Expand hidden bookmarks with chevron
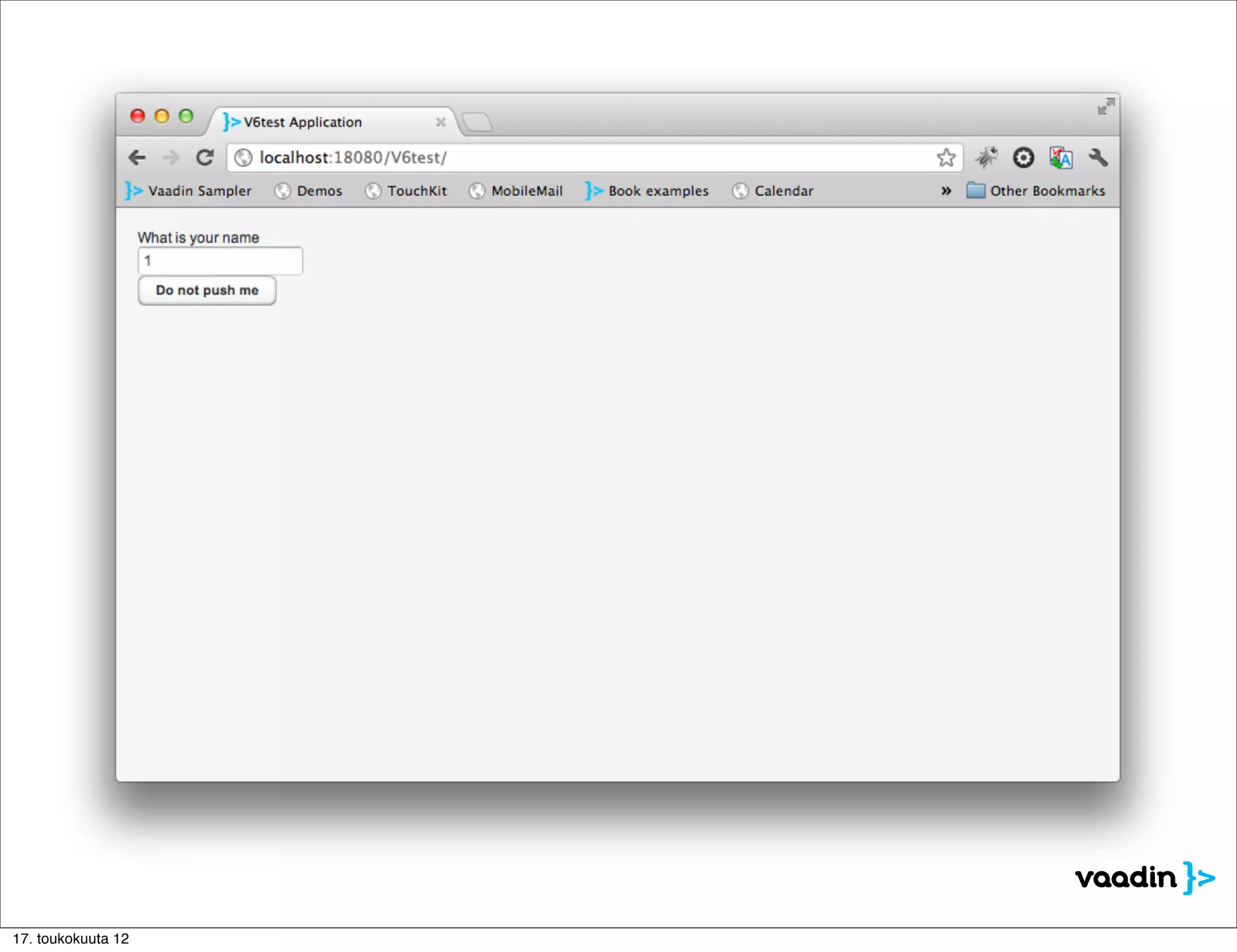Image resolution: width=1237 pixels, height=952 pixels. (x=946, y=191)
